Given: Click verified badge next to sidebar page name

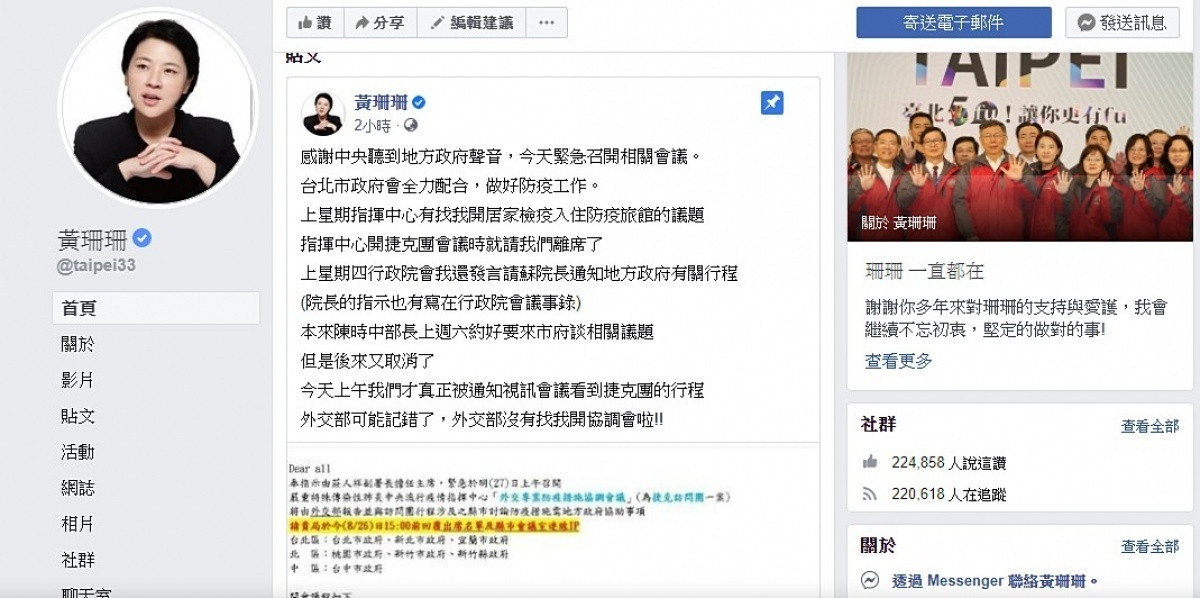Looking at the screenshot, I should point(142,238).
